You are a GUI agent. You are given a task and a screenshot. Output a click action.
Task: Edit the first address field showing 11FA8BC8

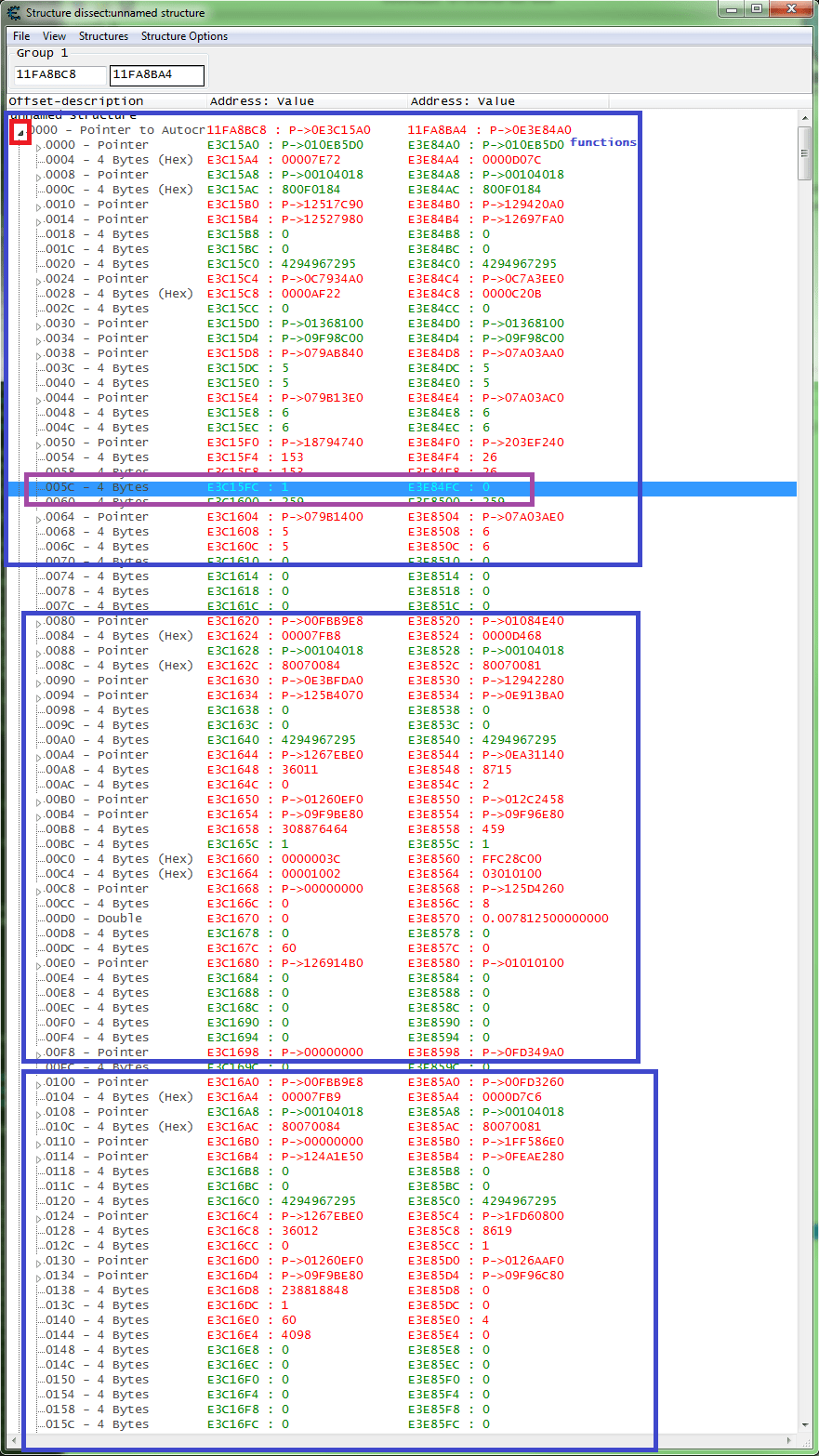coord(58,73)
